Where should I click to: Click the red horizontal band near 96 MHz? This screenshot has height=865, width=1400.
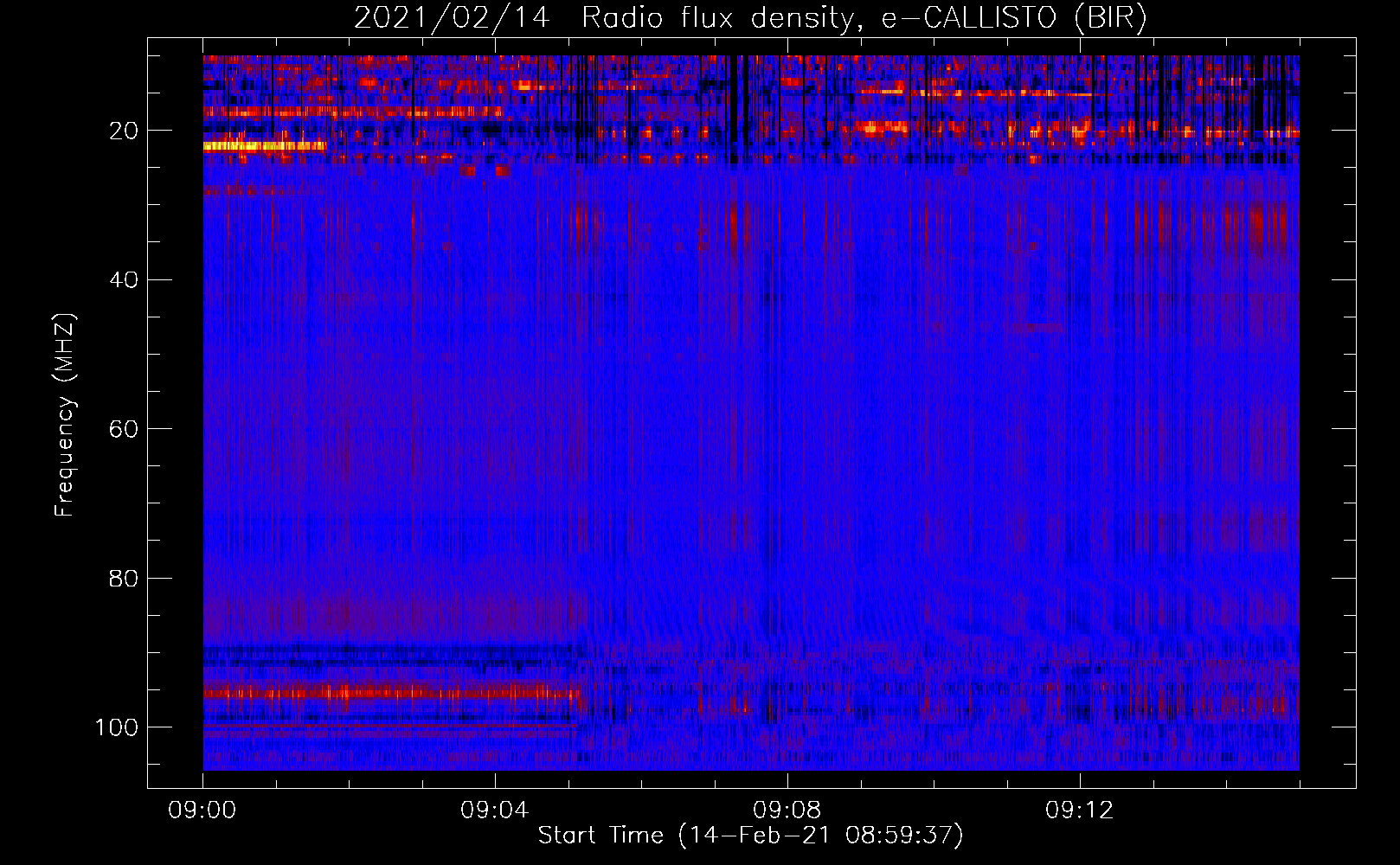tap(392, 692)
